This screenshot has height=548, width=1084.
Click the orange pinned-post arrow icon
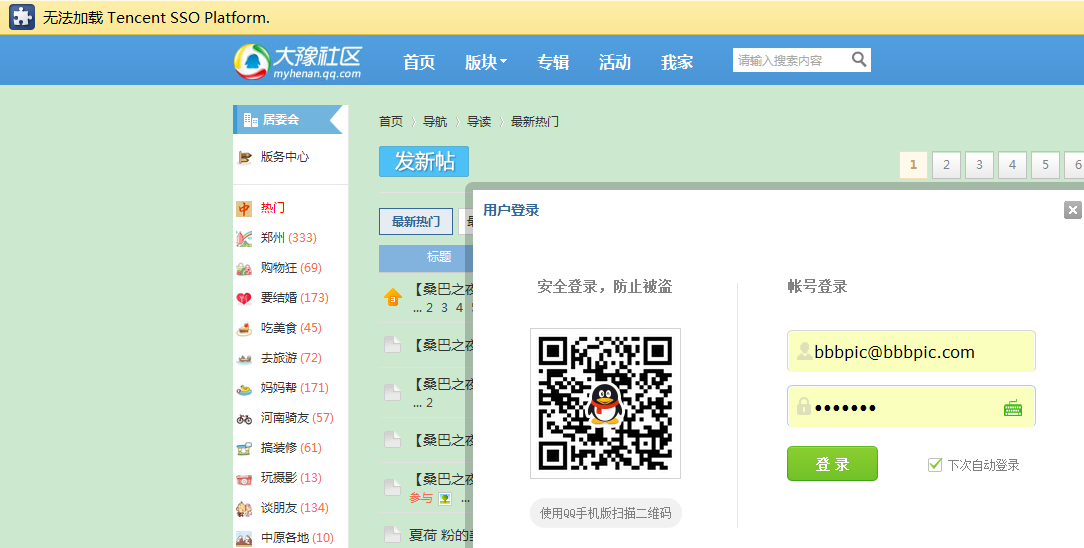393,297
